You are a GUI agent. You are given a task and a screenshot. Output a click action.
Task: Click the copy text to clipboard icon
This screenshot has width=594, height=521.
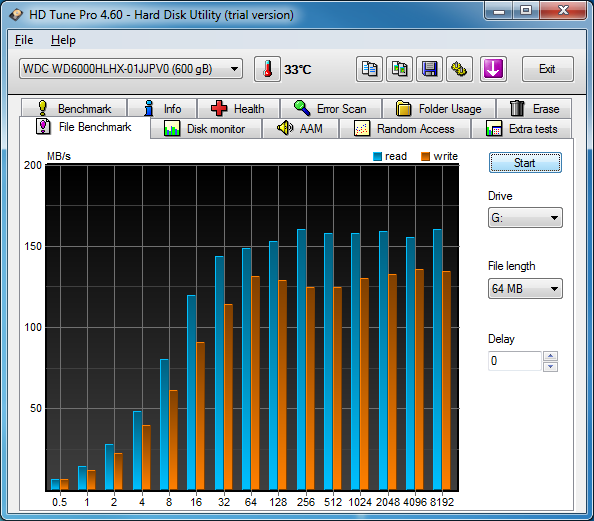[369, 69]
